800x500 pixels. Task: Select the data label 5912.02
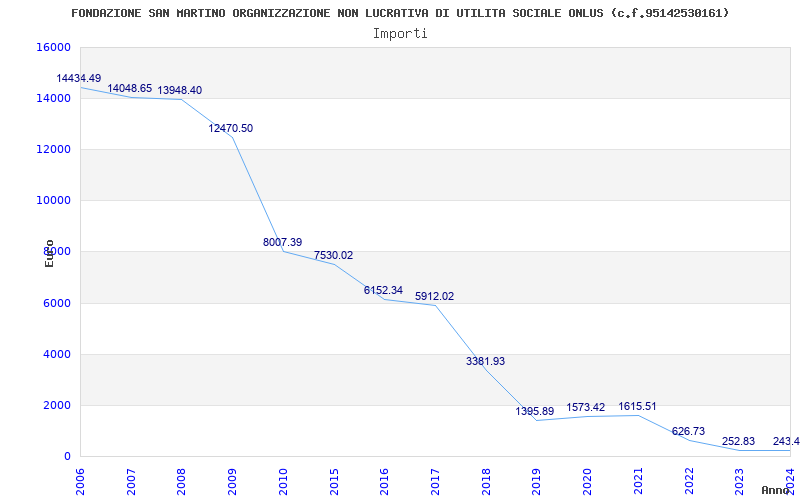(x=434, y=296)
